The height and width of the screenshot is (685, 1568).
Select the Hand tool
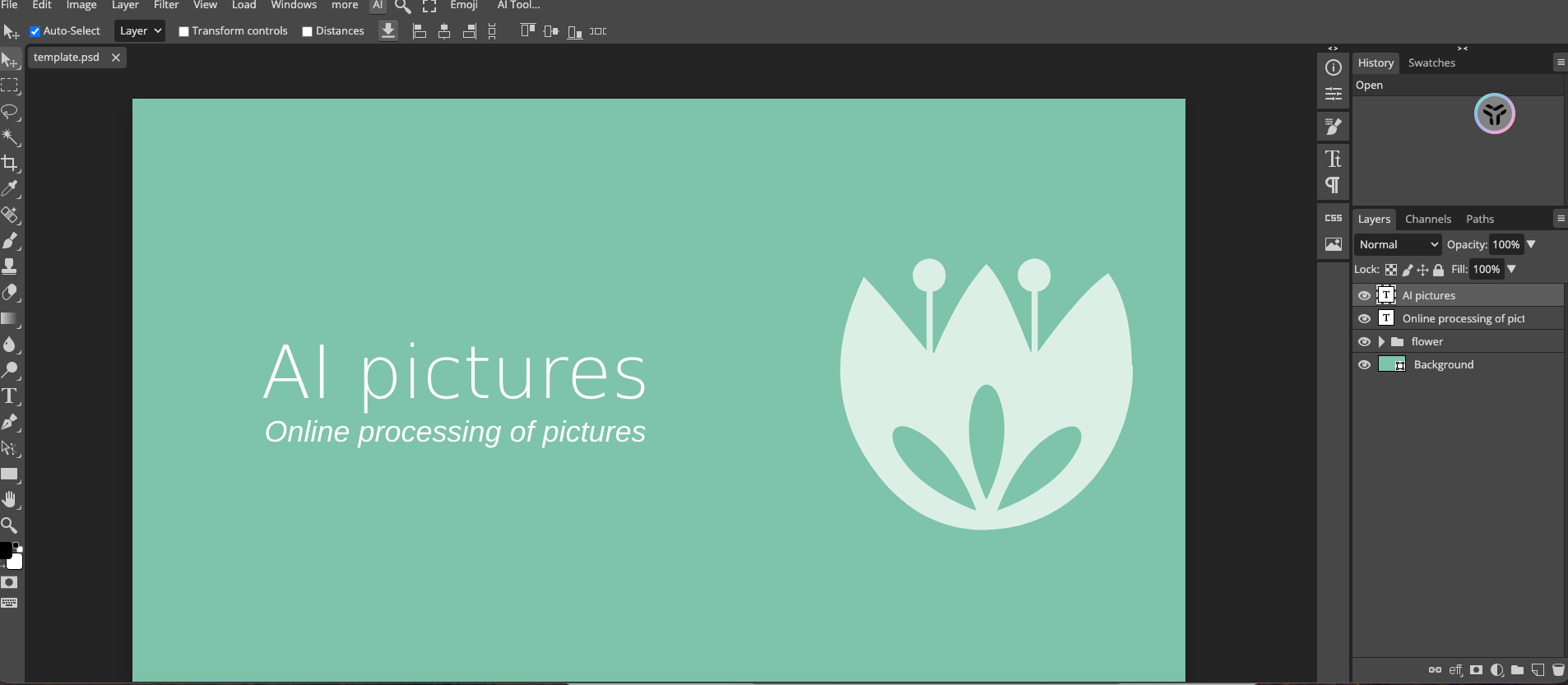(10, 499)
